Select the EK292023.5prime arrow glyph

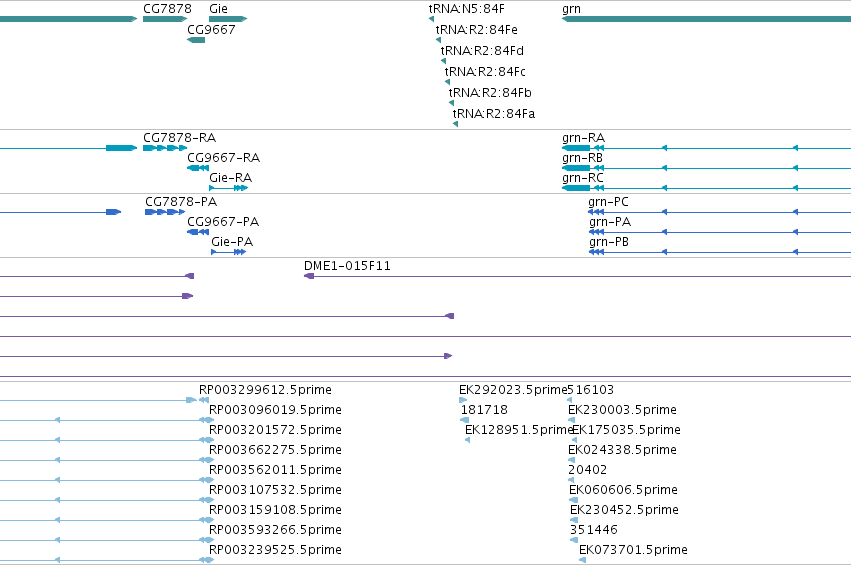click(x=463, y=401)
